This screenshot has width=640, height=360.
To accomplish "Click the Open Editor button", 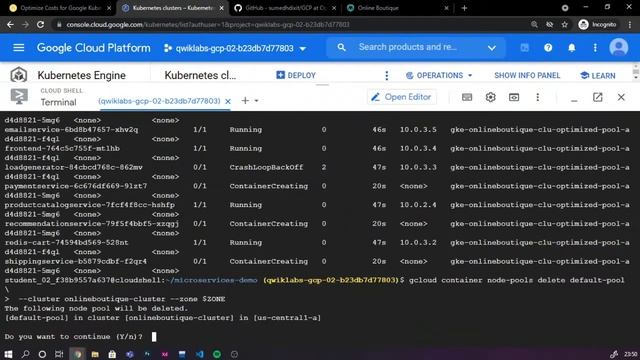I will (x=402, y=97).
